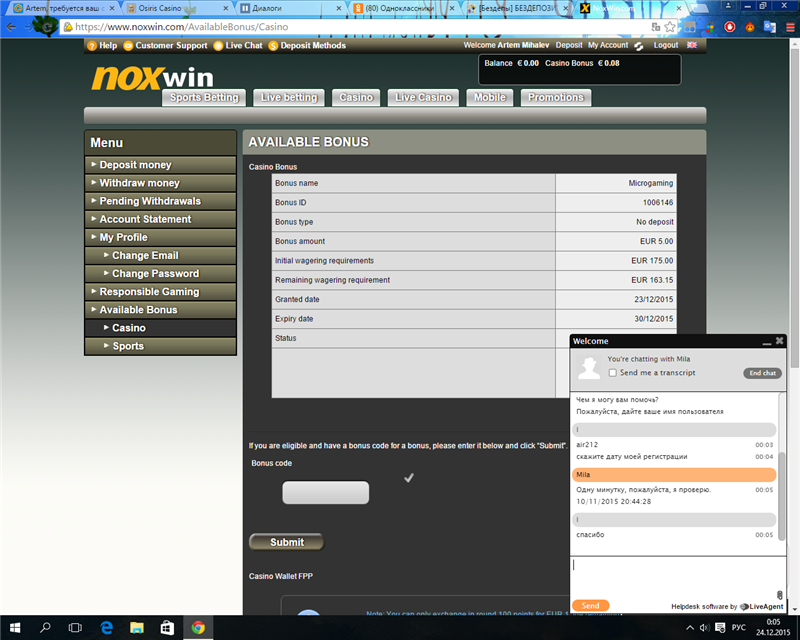800x640 pixels.
Task: Click the Logout link
Action: [665, 45]
